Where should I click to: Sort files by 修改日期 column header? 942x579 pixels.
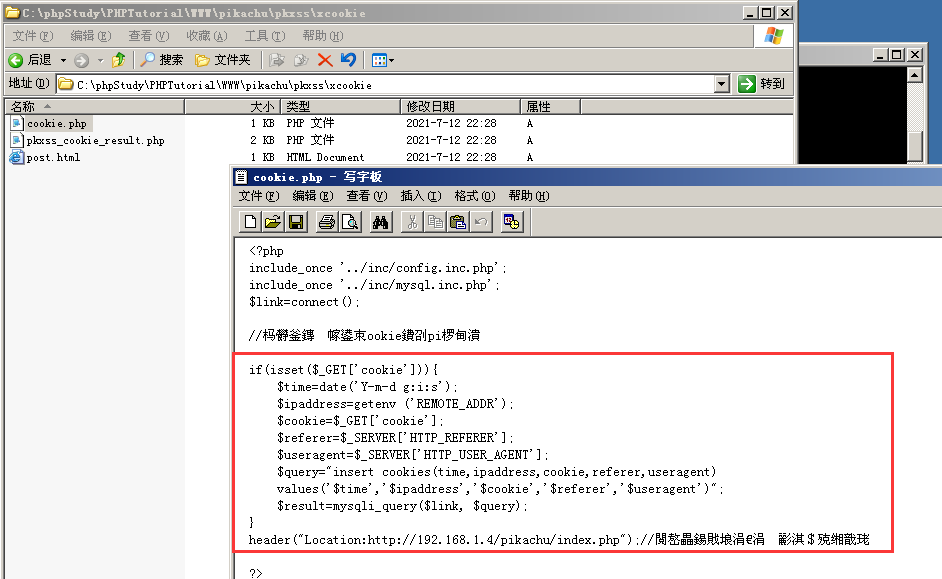[x=430, y=106]
